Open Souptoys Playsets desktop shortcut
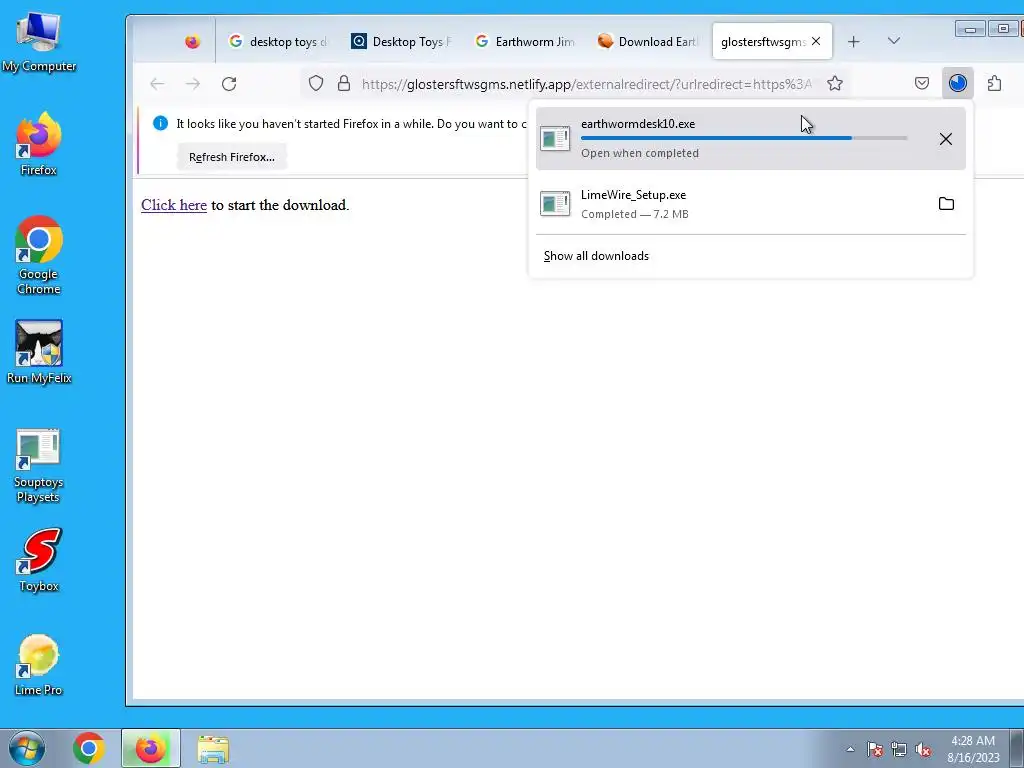The height and width of the screenshot is (768, 1024). tap(39, 466)
